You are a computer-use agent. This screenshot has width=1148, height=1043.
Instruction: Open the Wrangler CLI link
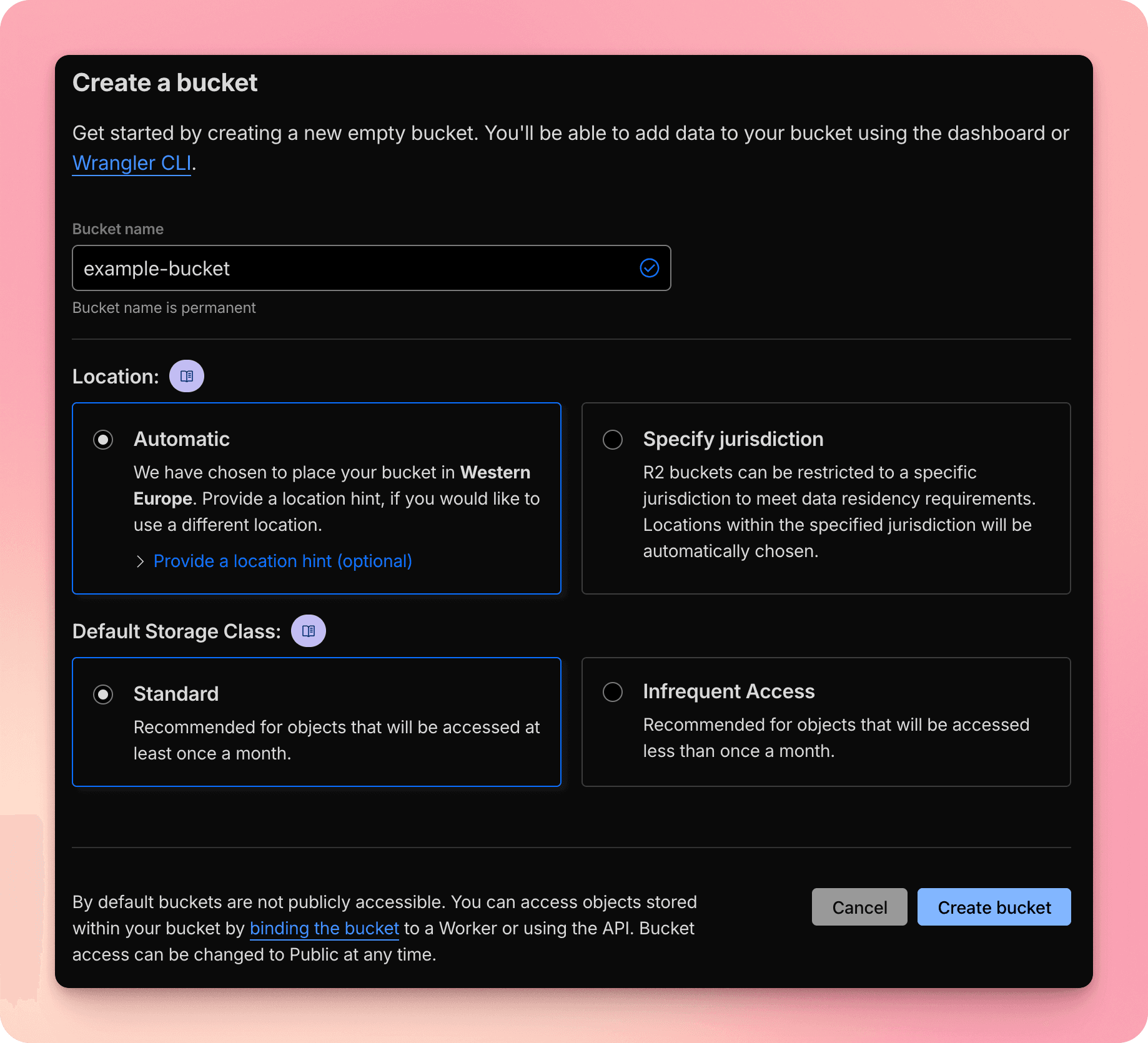(132, 163)
